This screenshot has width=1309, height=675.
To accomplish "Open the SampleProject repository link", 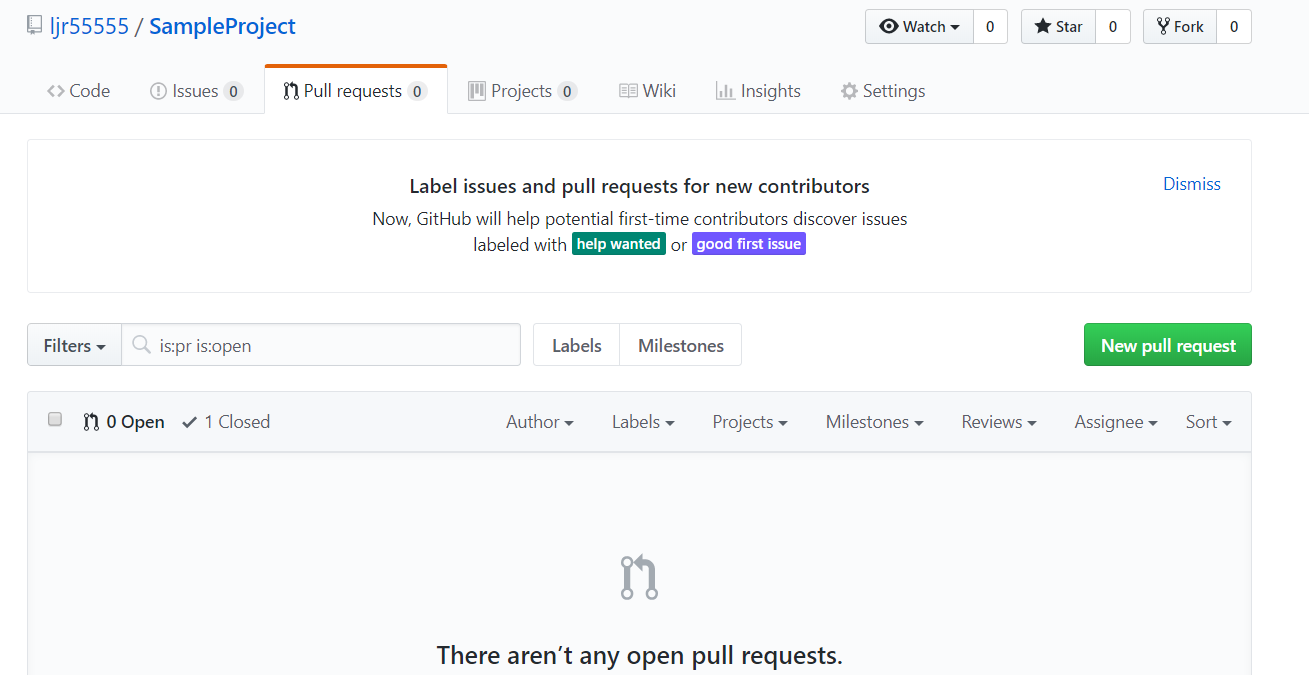I will point(222,26).
